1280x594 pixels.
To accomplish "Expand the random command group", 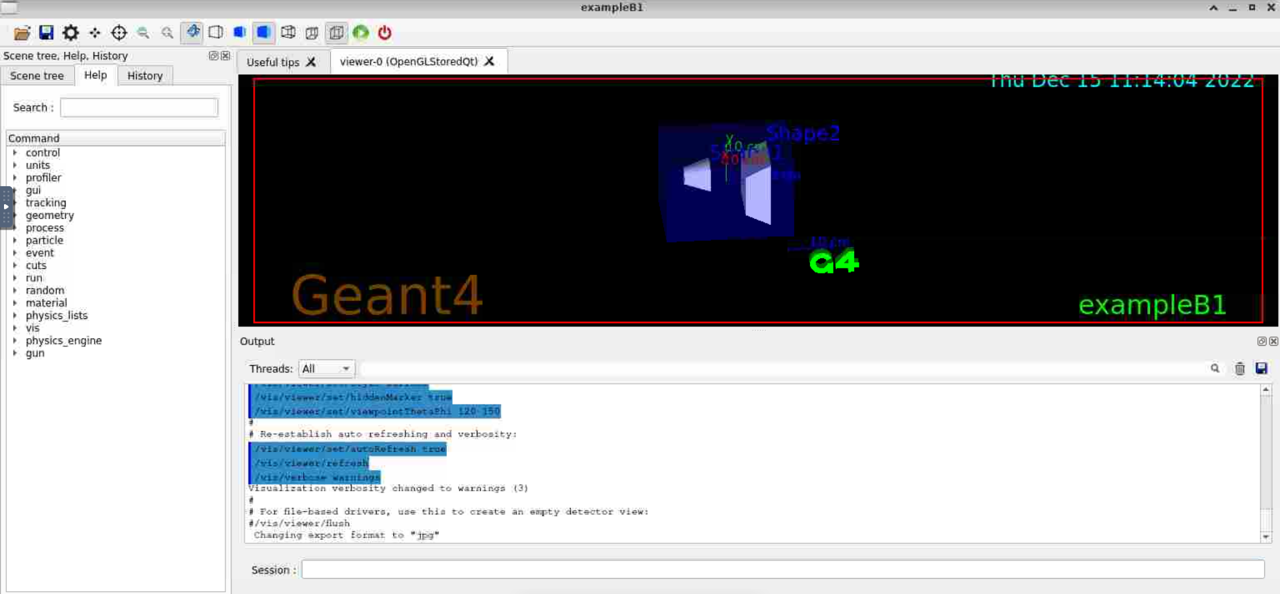I will 15,291.
